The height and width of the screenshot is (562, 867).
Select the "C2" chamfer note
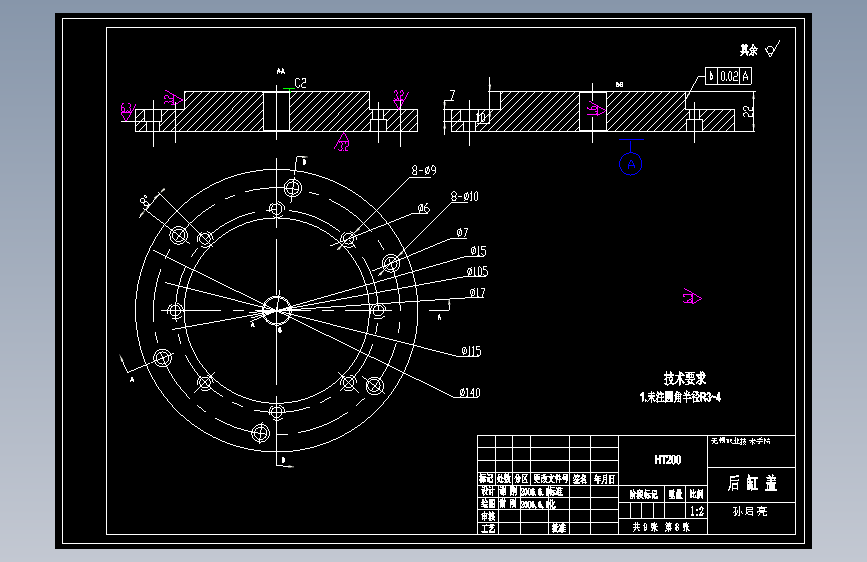click(x=300, y=83)
